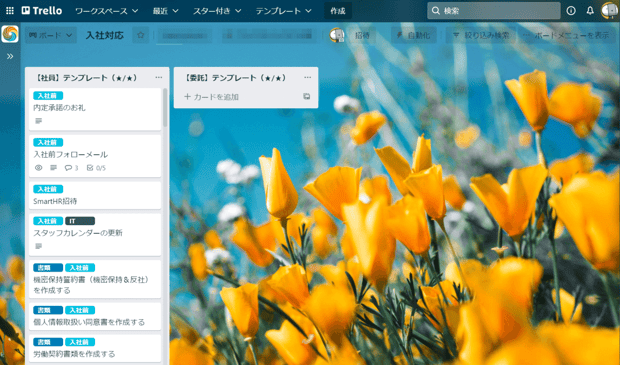The height and width of the screenshot is (365, 620).
Task: Open the account avatar in the top bar
Action: [609, 11]
